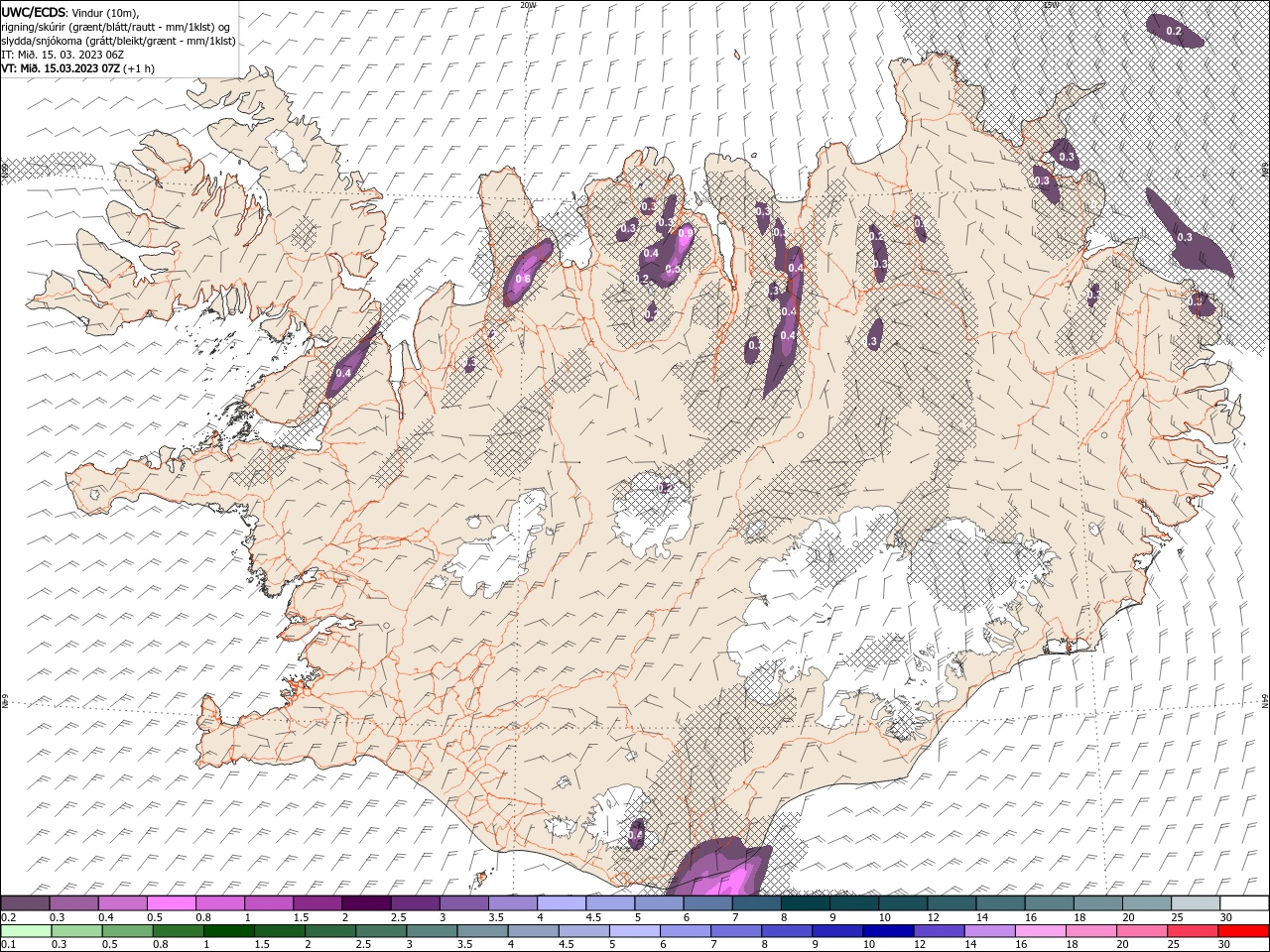Click the dark teal swatch between 9 and 10 in upper legend row

click(853, 903)
